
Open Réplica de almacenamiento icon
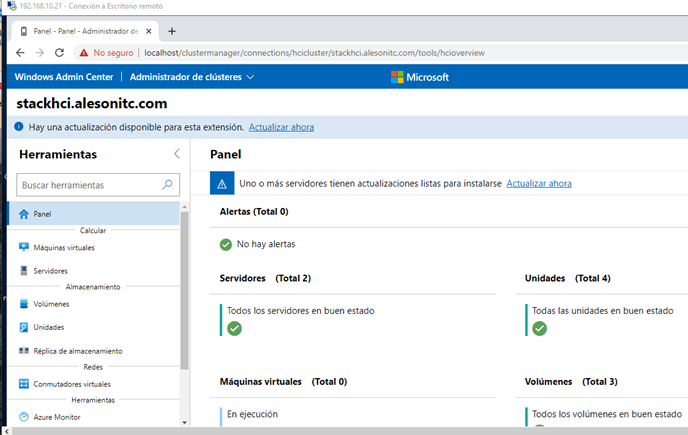(24, 351)
